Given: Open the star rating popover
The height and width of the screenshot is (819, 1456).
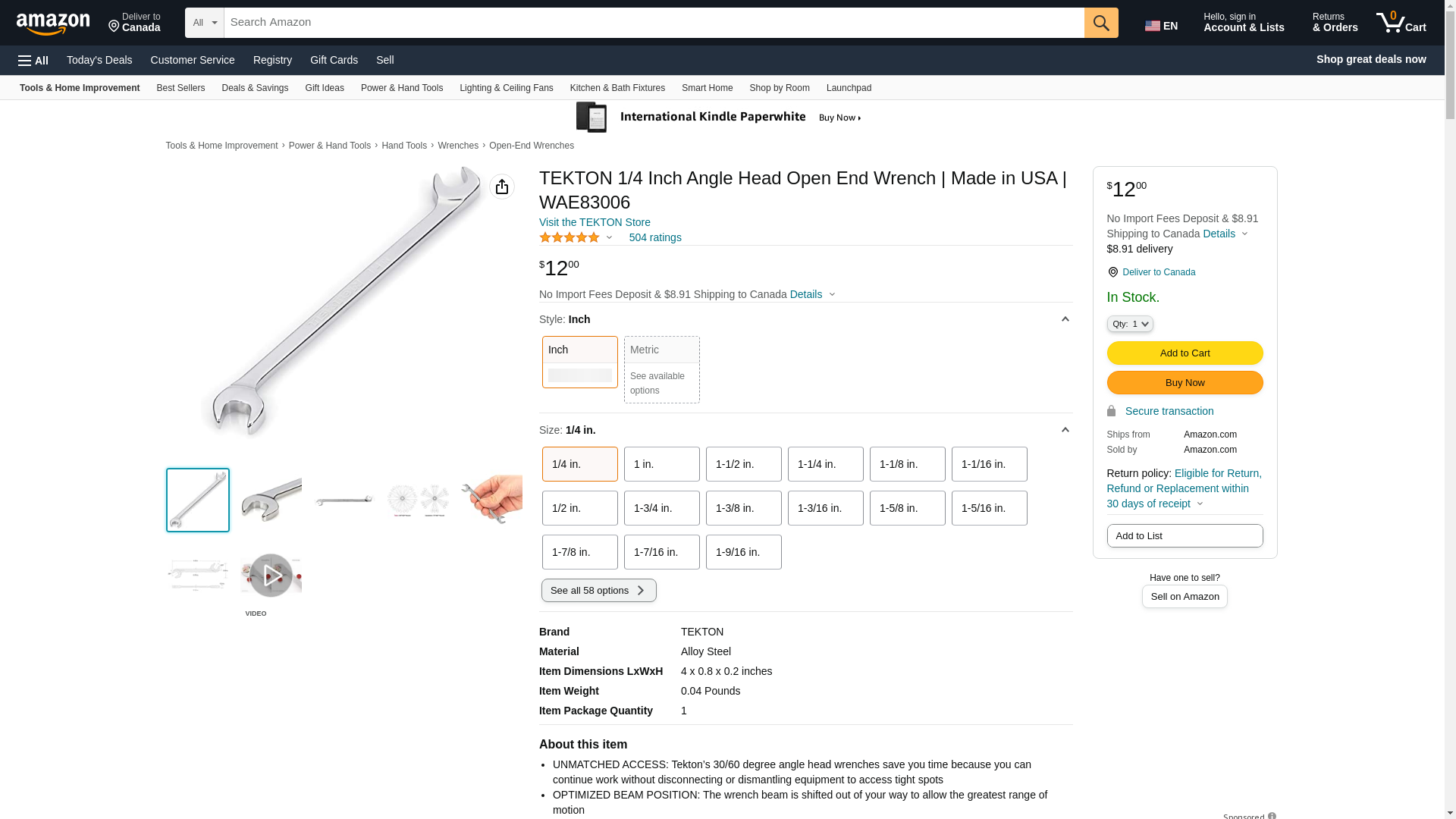Looking at the screenshot, I should [x=576, y=237].
